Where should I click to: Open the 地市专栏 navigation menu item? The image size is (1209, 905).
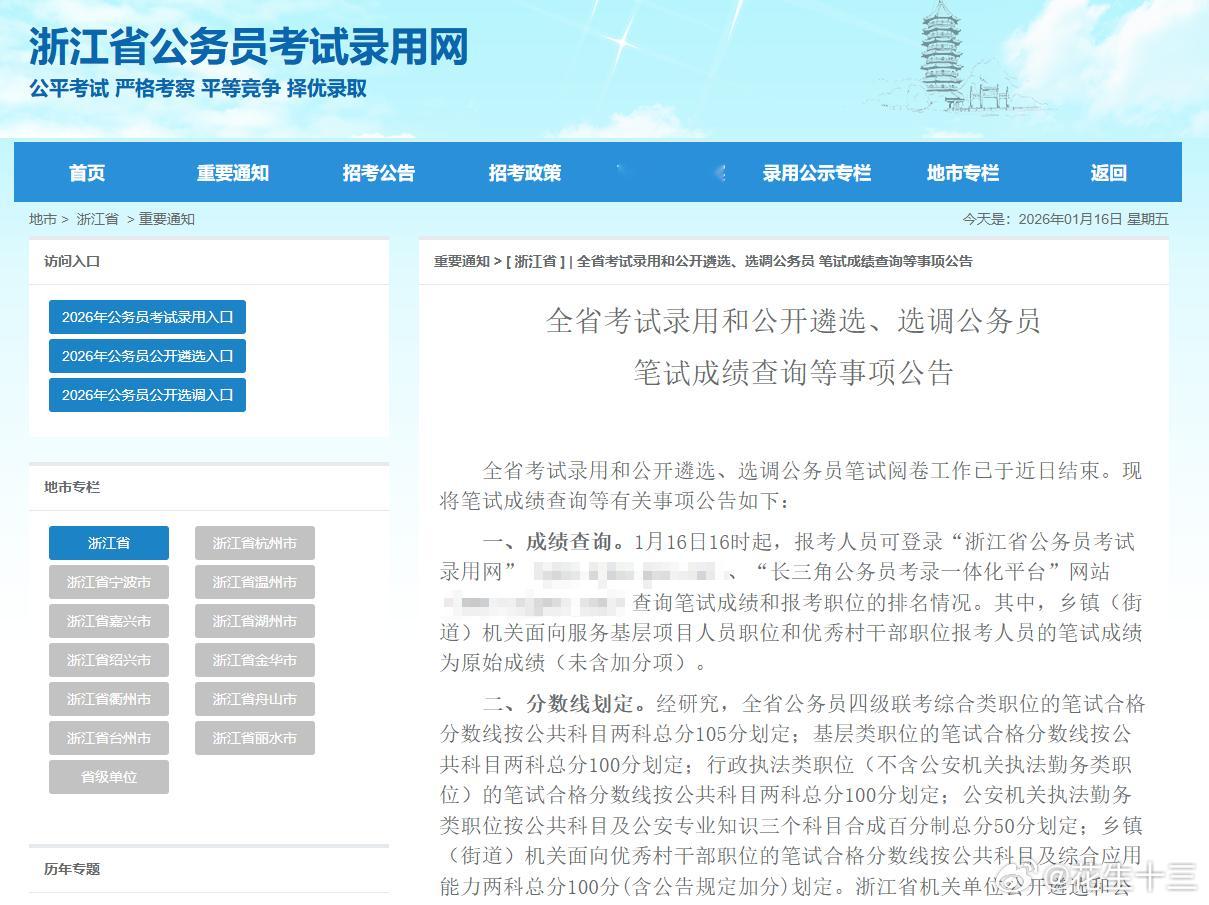tap(961, 172)
